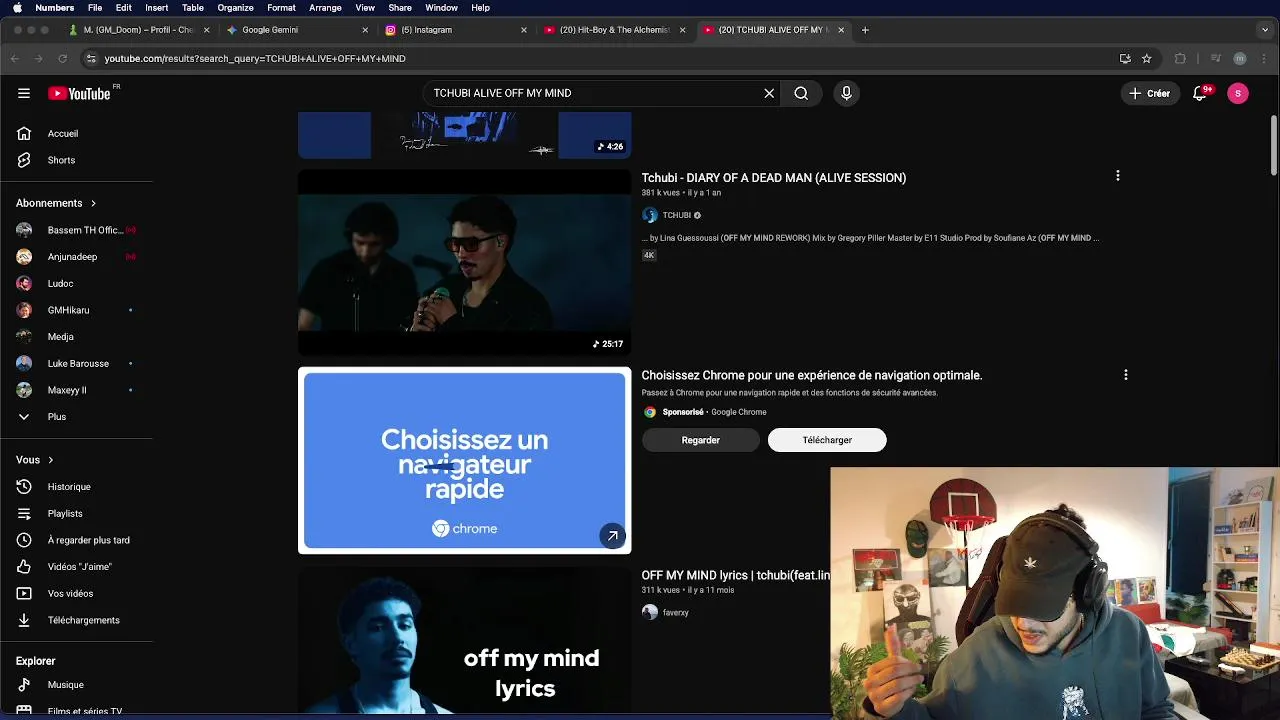Click the Chrome address bar URL
The width and height of the screenshot is (1280, 720).
click(255, 58)
